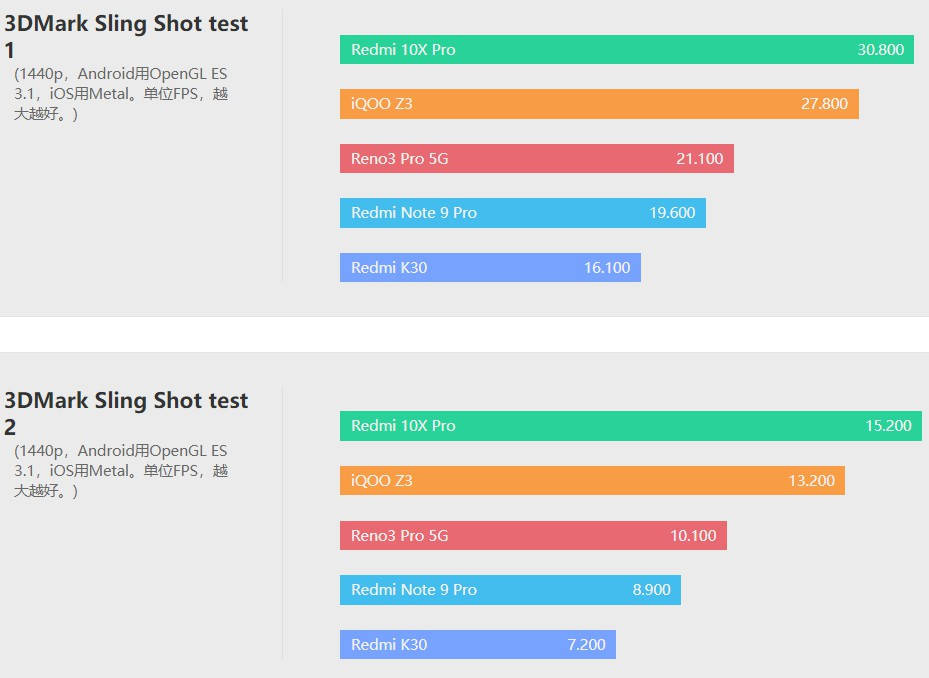Click the 15.200 score value

pyautogui.click(x=888, y=426)
